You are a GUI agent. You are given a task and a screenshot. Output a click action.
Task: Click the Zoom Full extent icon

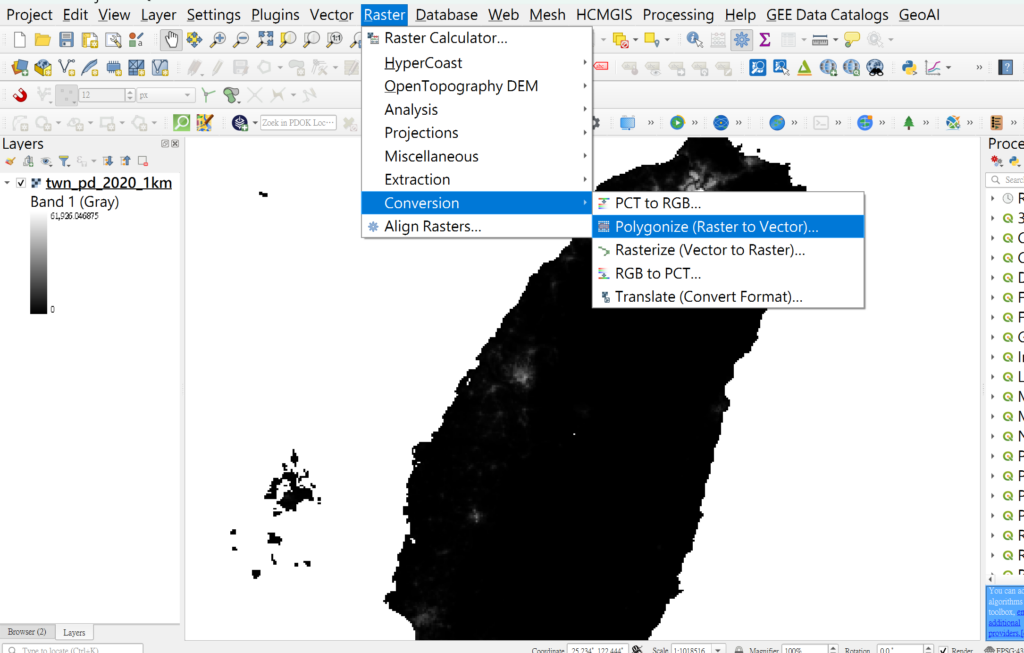(x=264, y=40)
